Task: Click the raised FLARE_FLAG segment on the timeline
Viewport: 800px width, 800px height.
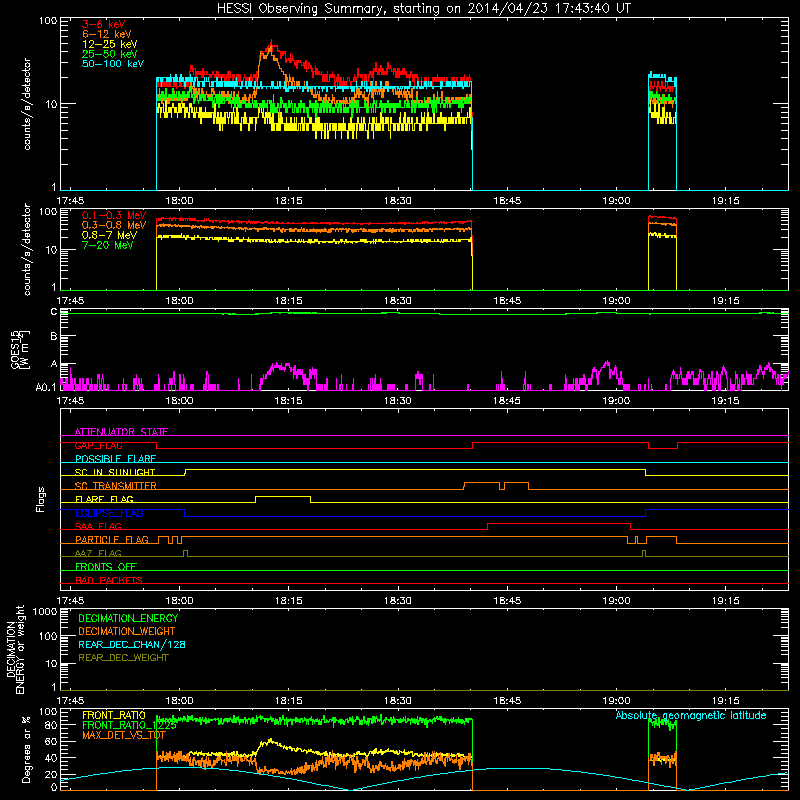Action: [283, 497]
